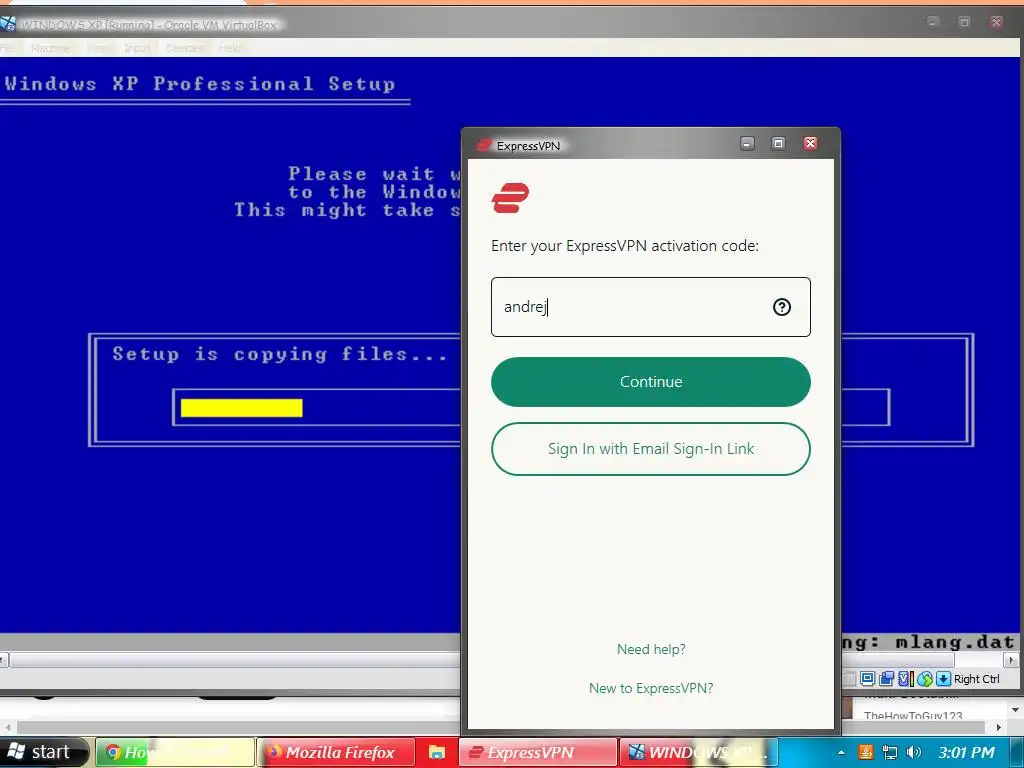Click the VirtualBox shared folders status icon
The image size is (1024, 768).
(x=886, y=679)
